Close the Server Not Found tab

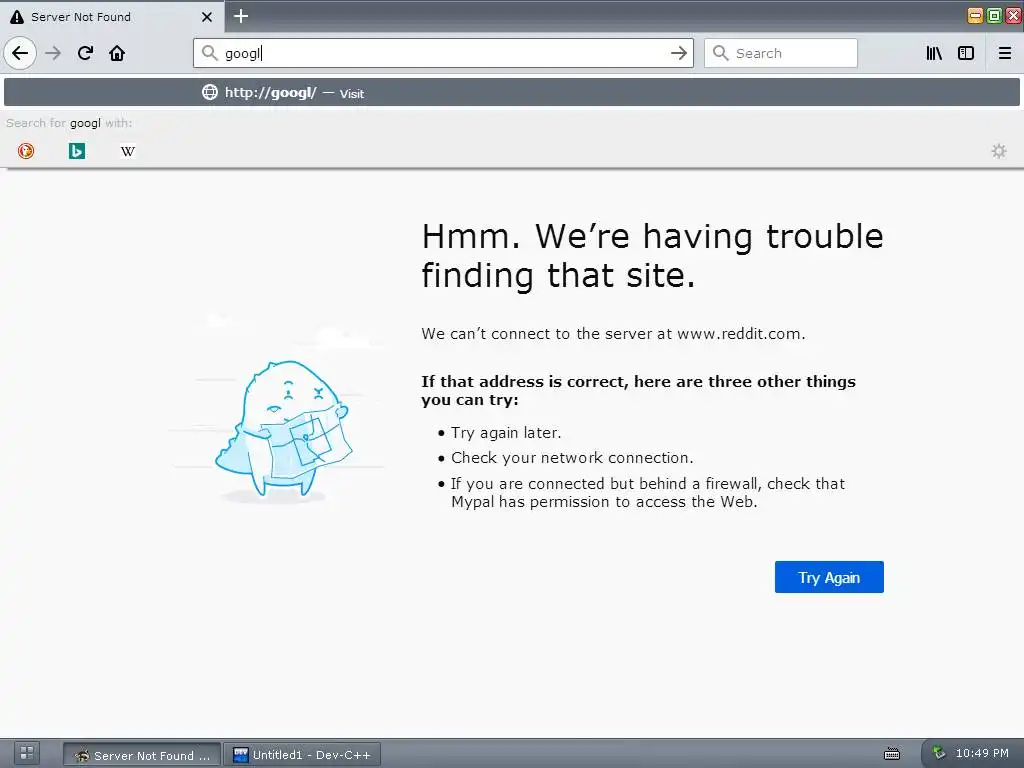coord(207,17)
